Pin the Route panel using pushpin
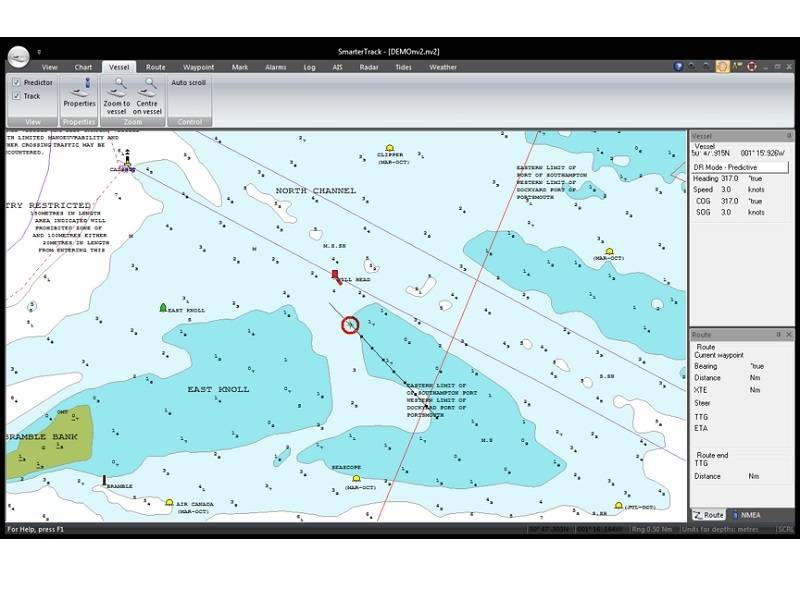Image resolution: width=800 pixels, height=600 pixels. [x=778, y=335]
